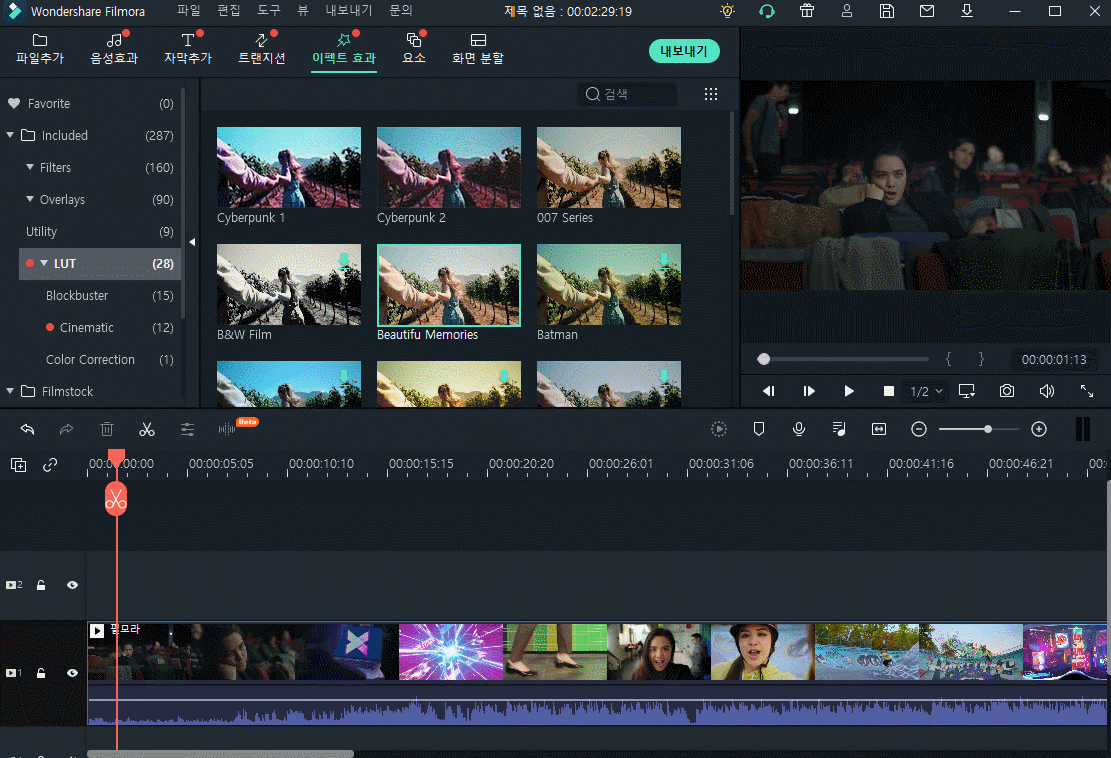Click the user account icon
Image resolution: width=1111 pixels, height=758 pixels.
click(847, 11)
